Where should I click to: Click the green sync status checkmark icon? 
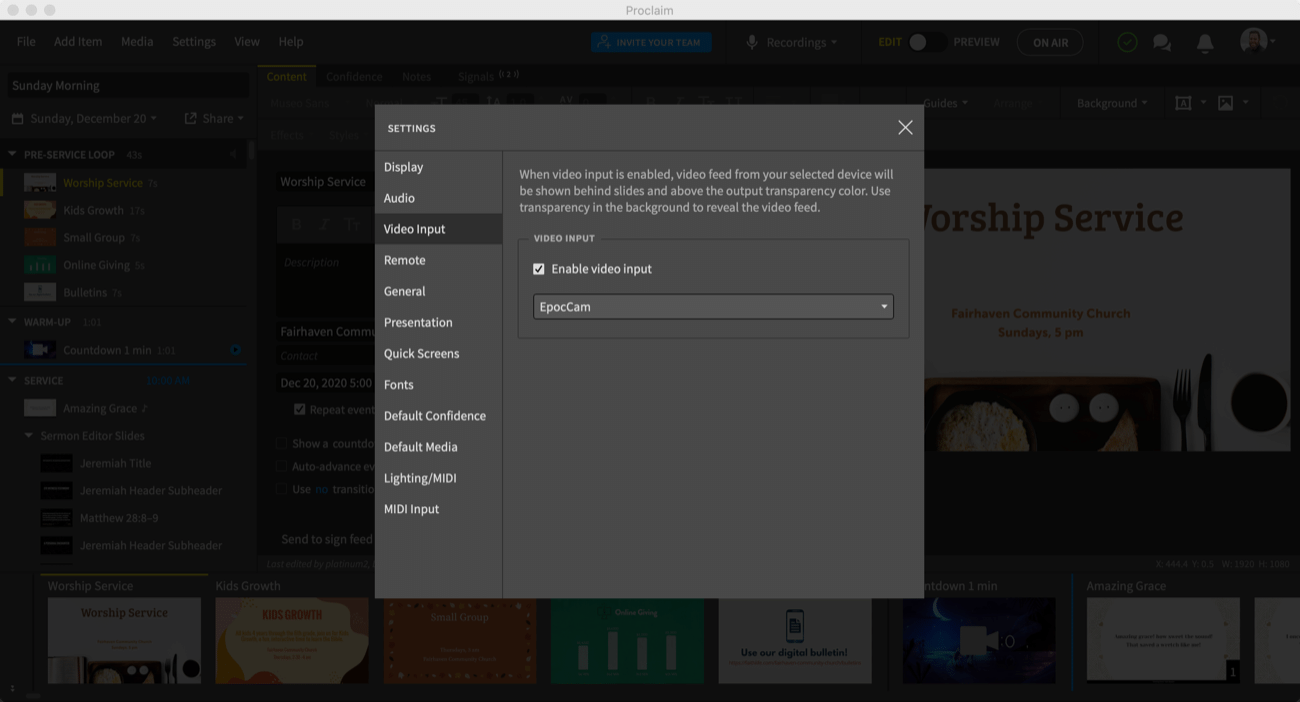(x=1127, y=42)
